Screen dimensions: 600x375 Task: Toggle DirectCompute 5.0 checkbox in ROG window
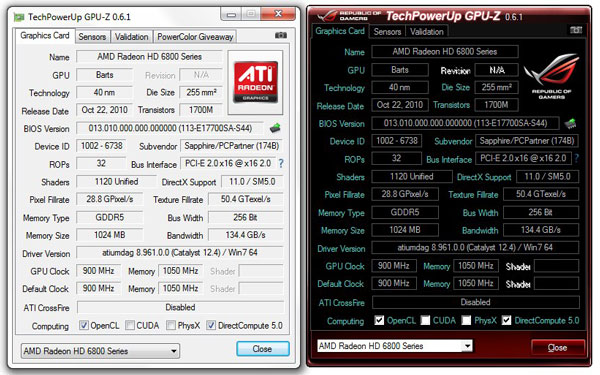click(x=506, y=320)
